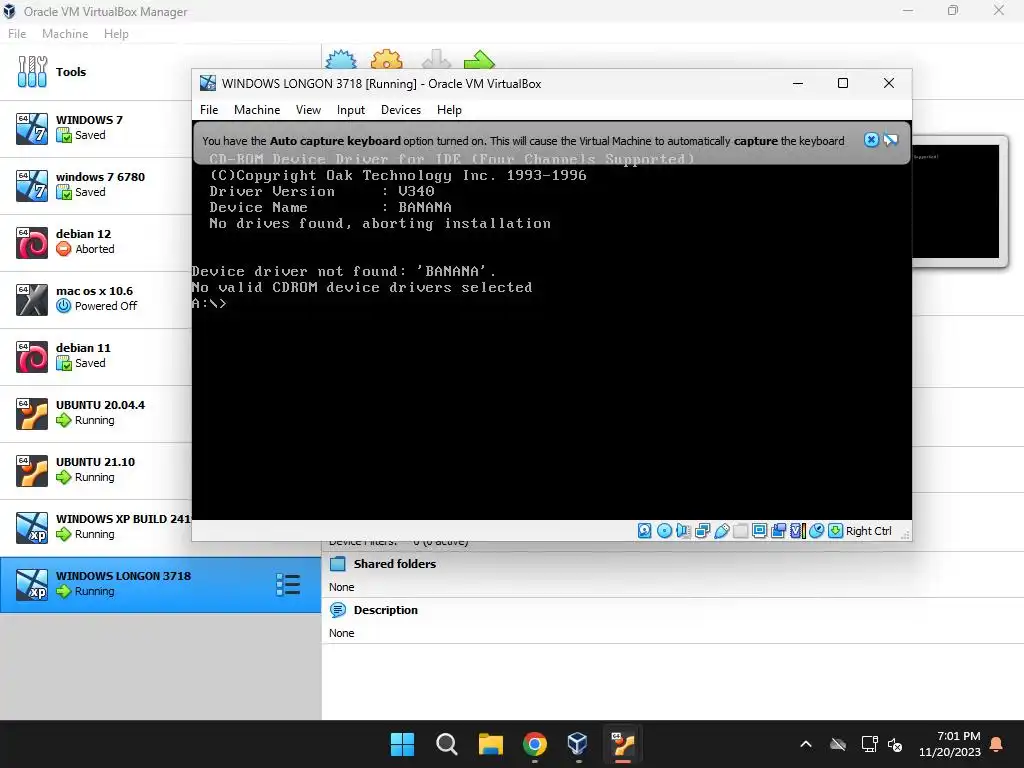1024x768 pixels.
Task: Click the display settings status icon
Action: click(760, 531)
